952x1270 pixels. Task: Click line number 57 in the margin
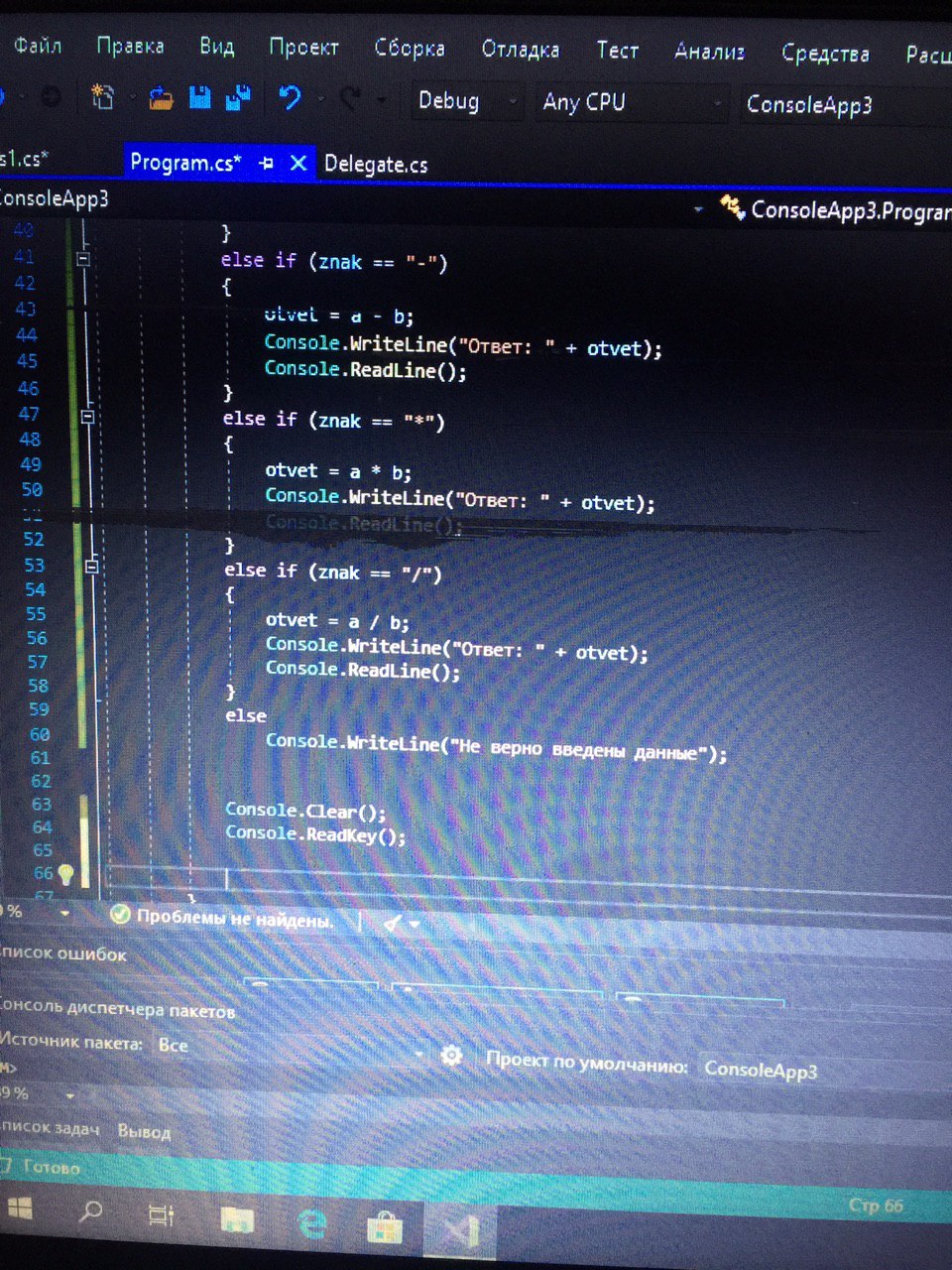click(37, 662)
